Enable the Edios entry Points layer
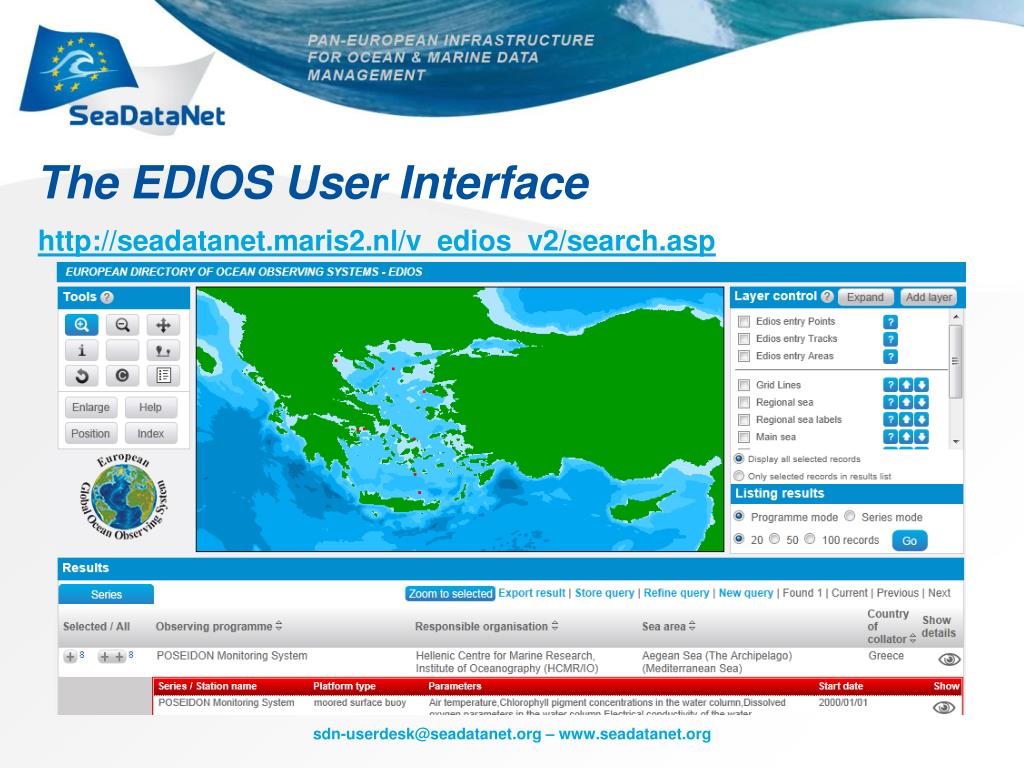The width and height of the screenshot is (1024, 768). click(744, 321)
